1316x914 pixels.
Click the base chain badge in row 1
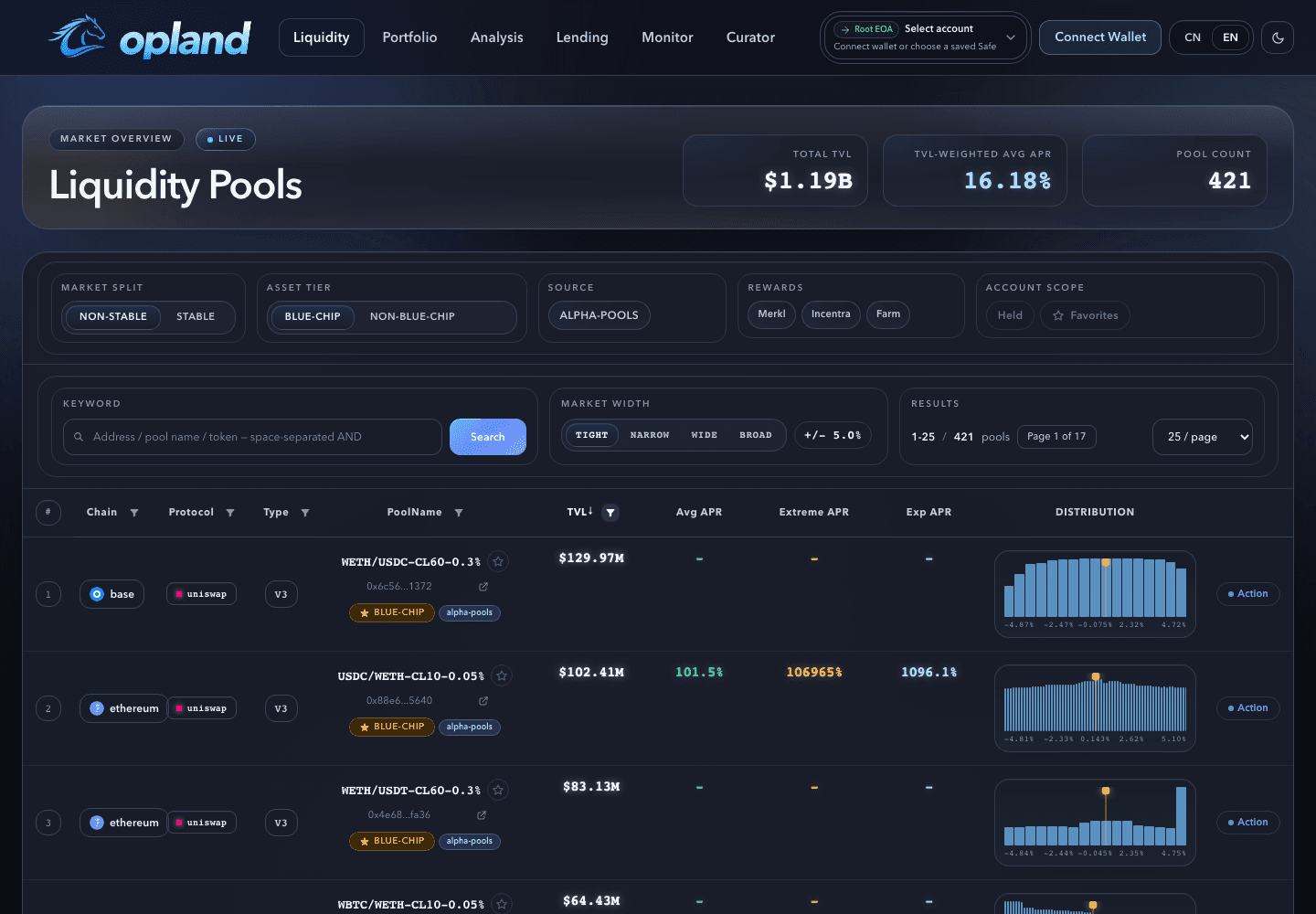click(111, 594)
